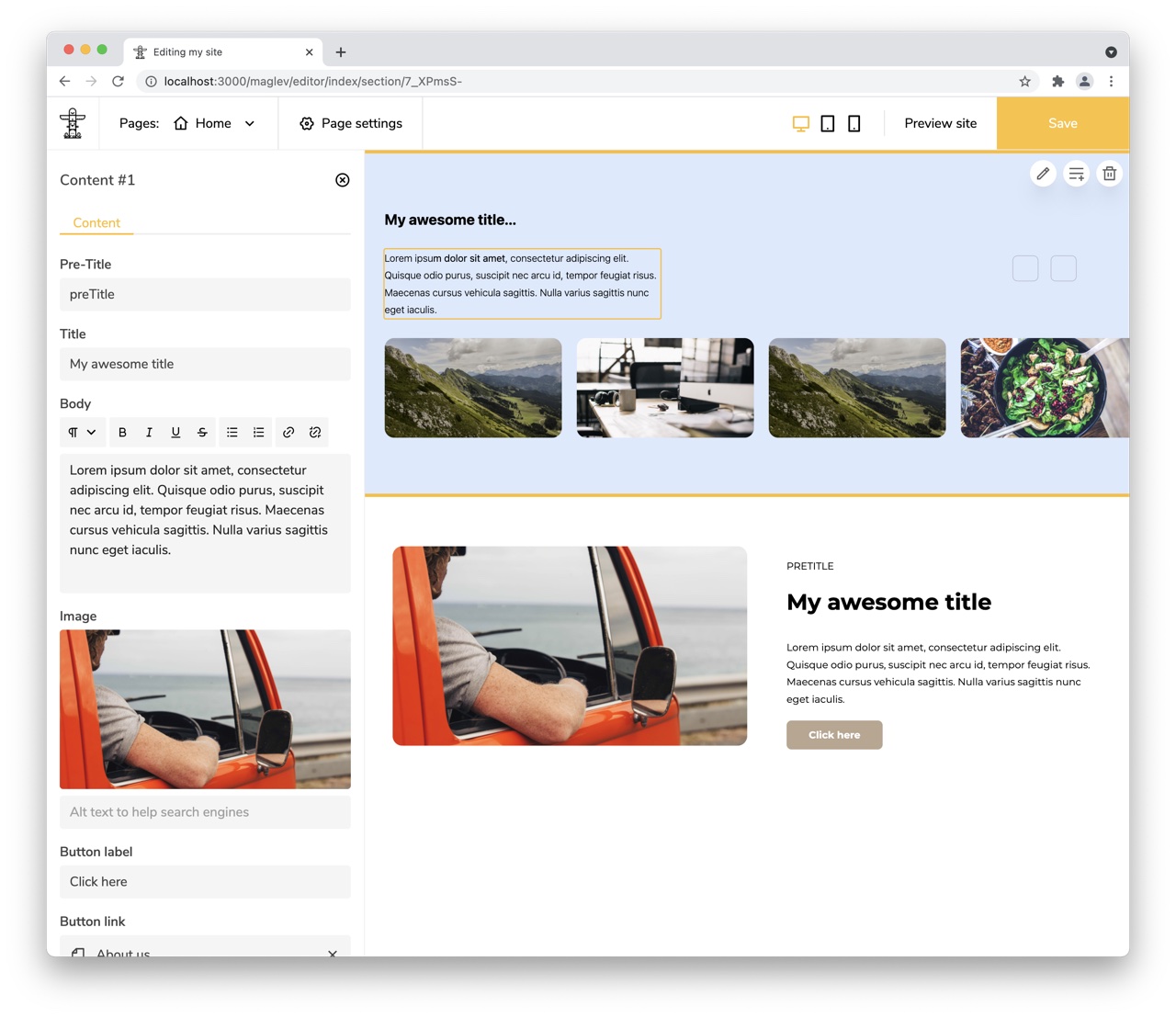Apply italic formatting to the body text
This screenshot has height=1018, width=1176.
tap(149, 432)
